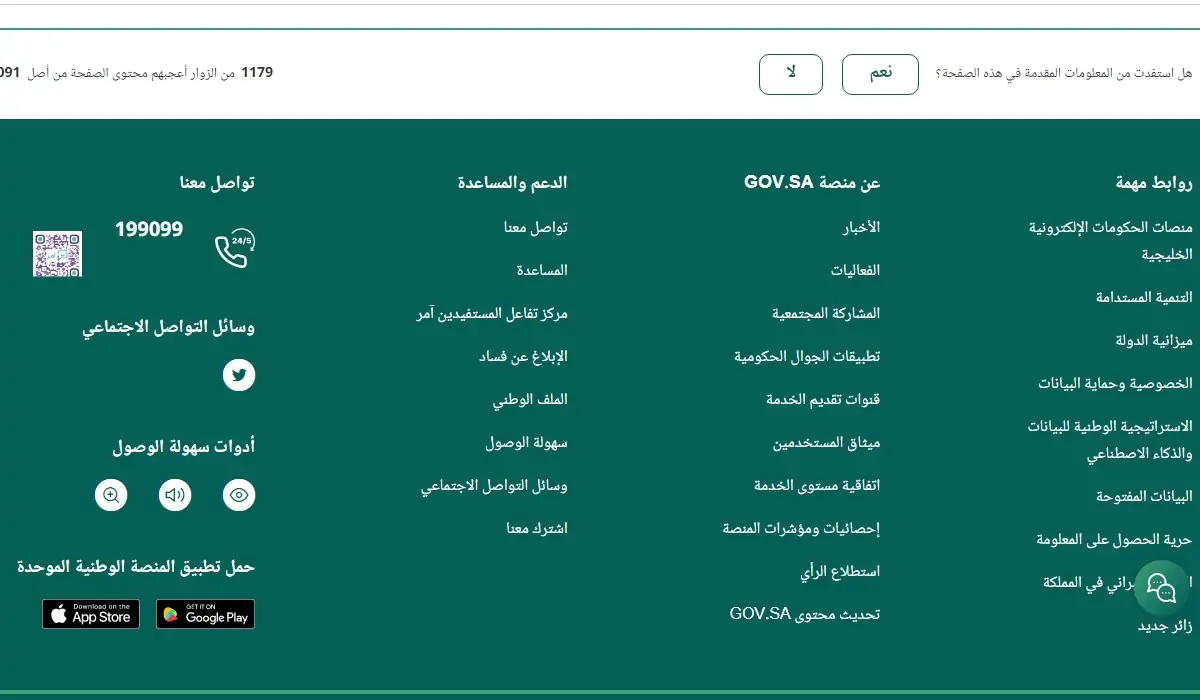
Task: Click the أدوات سهولة الوصول heading
Action: point(183,447)
